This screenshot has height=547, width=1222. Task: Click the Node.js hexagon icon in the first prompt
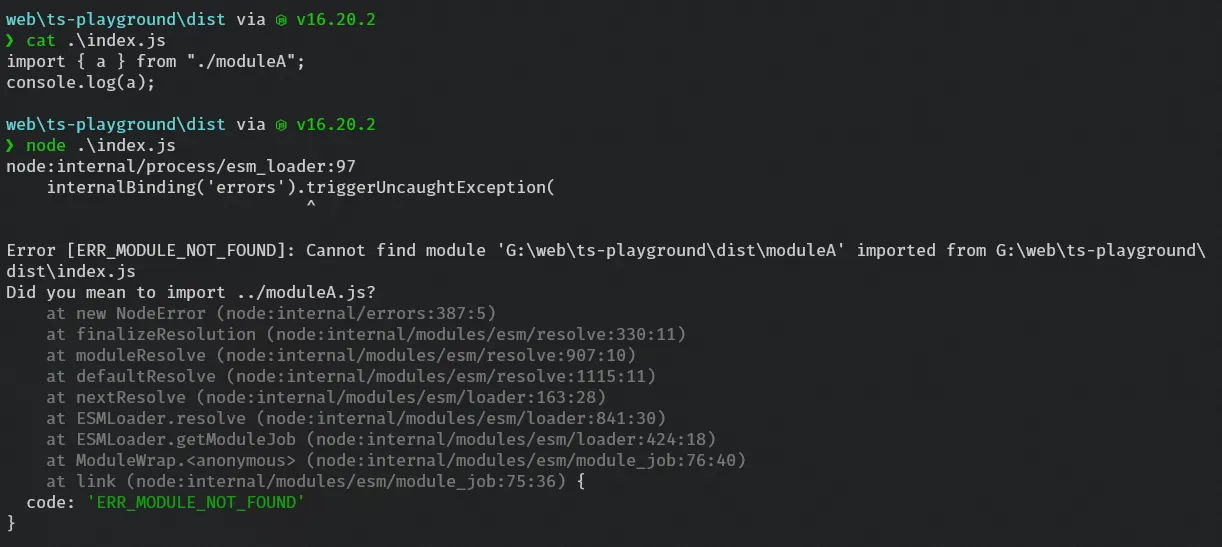click(282, 20)
